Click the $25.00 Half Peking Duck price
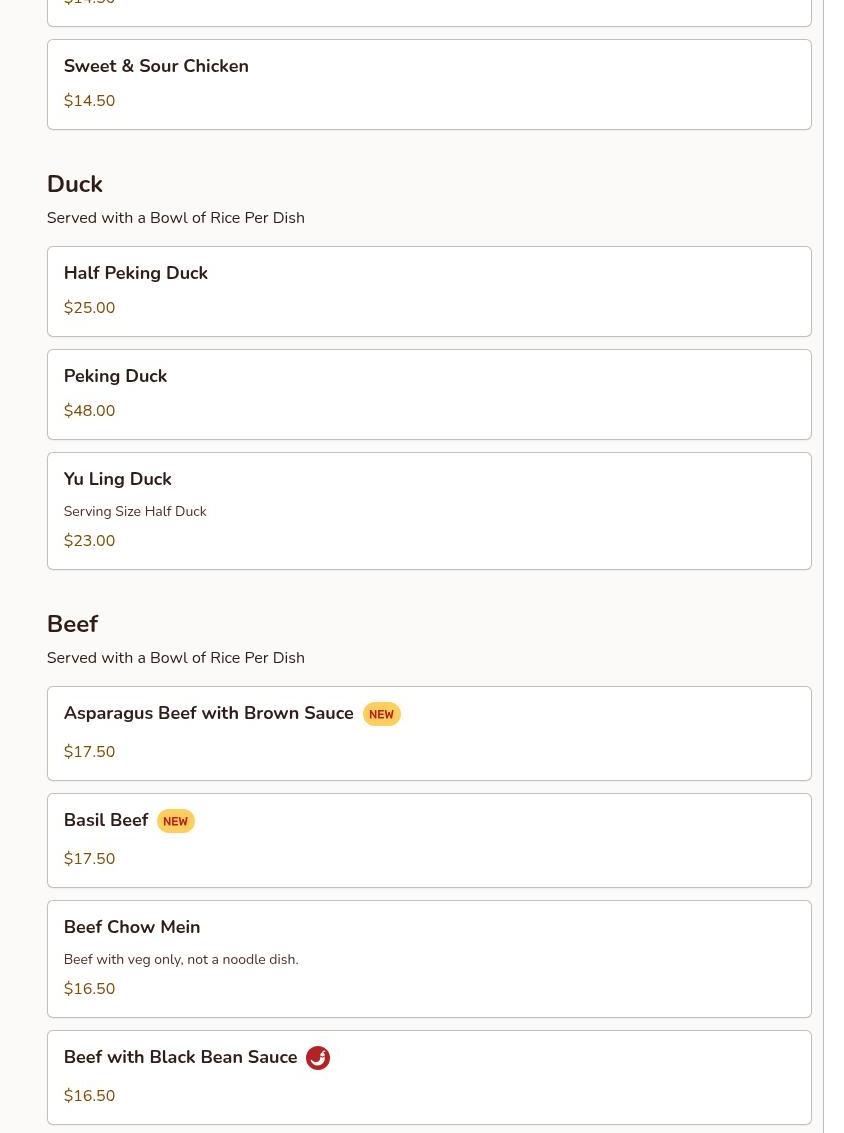The width and height of the screenshot is (844, 1133). click(x=89, y=308)
